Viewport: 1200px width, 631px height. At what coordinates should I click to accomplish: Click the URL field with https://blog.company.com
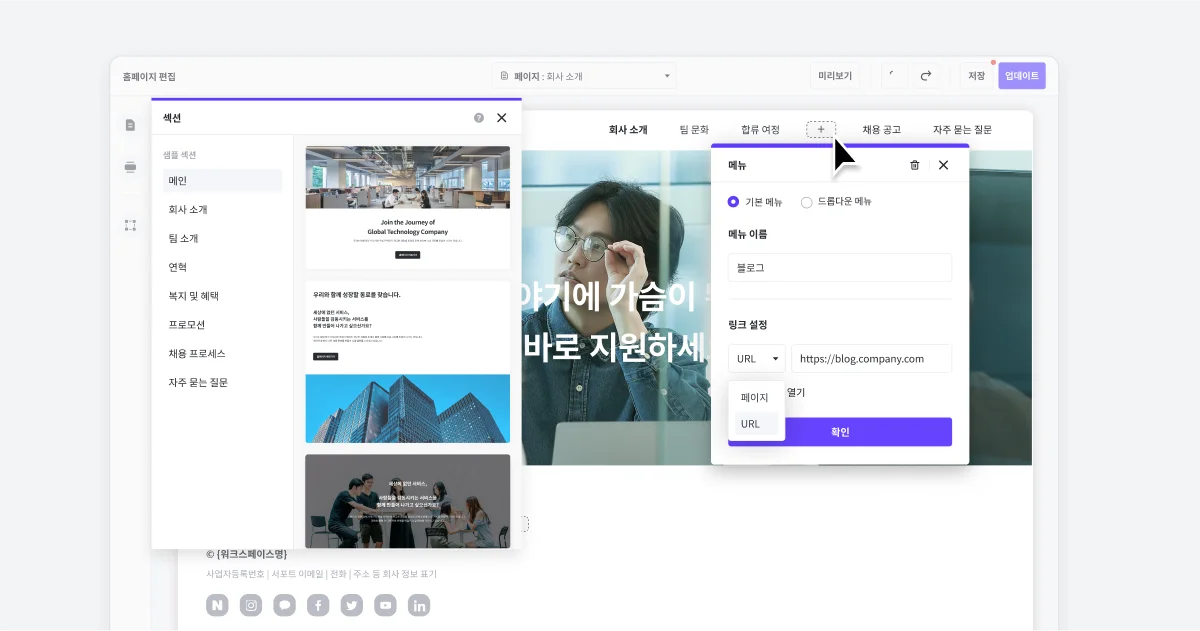tap(871, 358)
